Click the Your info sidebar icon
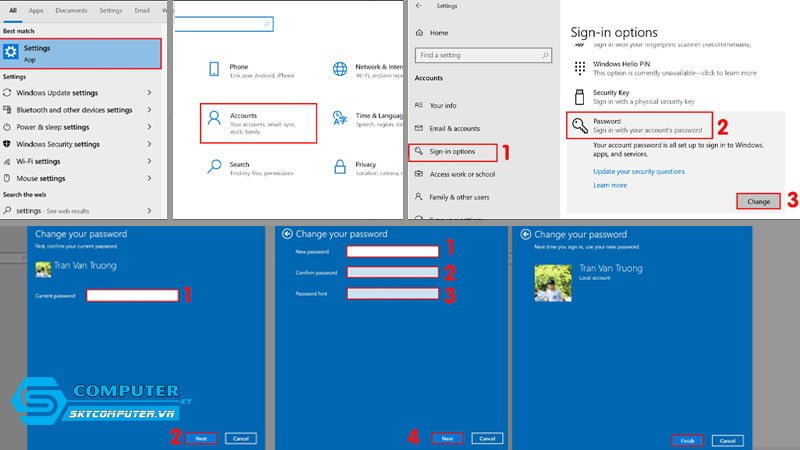This screenshot has width=800, height=450. [419, 105]
